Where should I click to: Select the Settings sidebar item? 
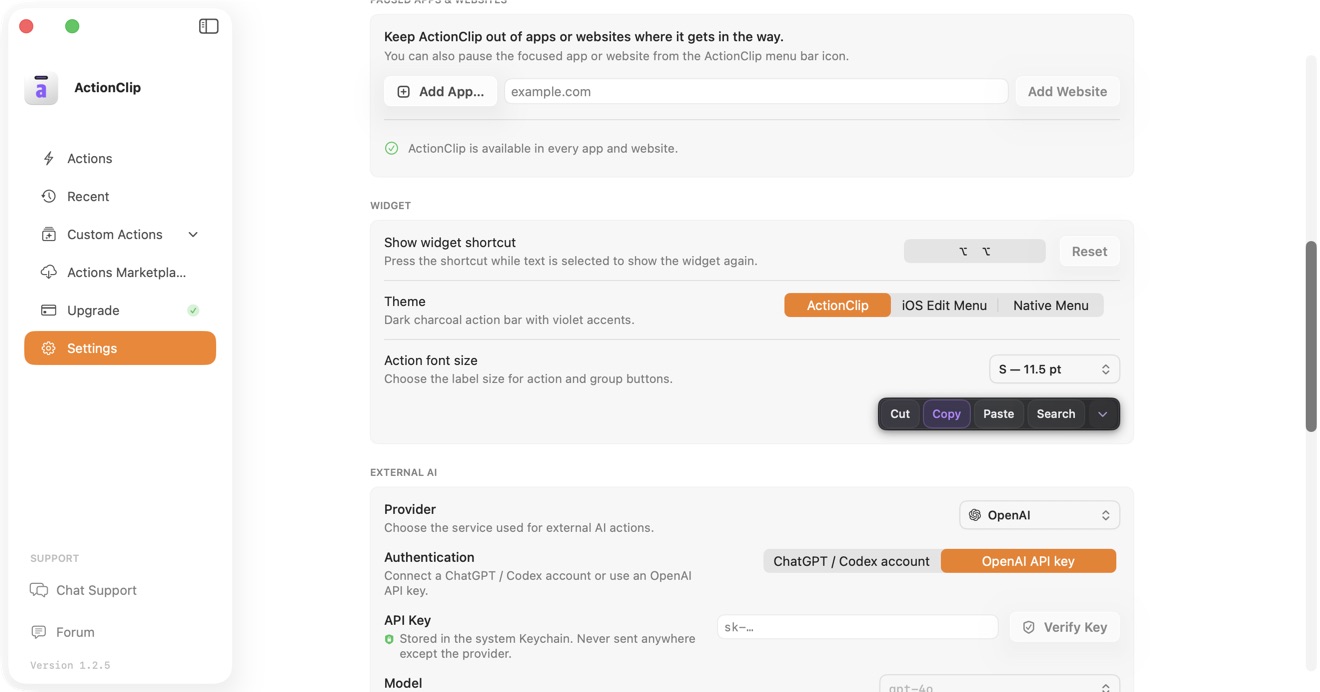(120, 349)
